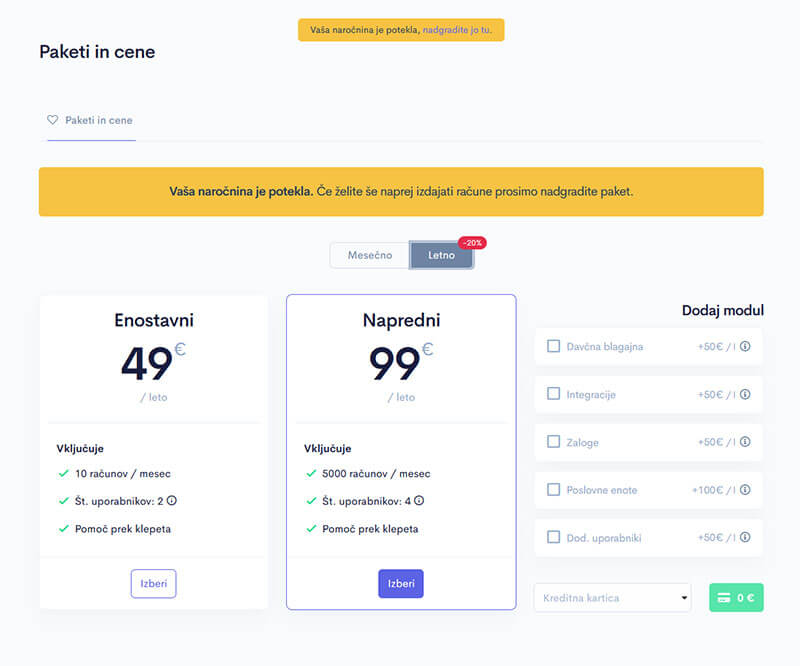Open the Paketi in cene tab
Screen dimensions: 800x666
pos(98,120)
